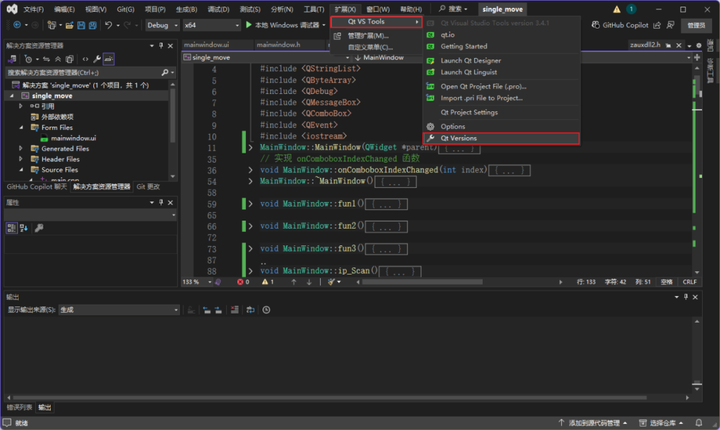Collapse the Form Files folder
720x430 pixels.
[x=21, y=127]
